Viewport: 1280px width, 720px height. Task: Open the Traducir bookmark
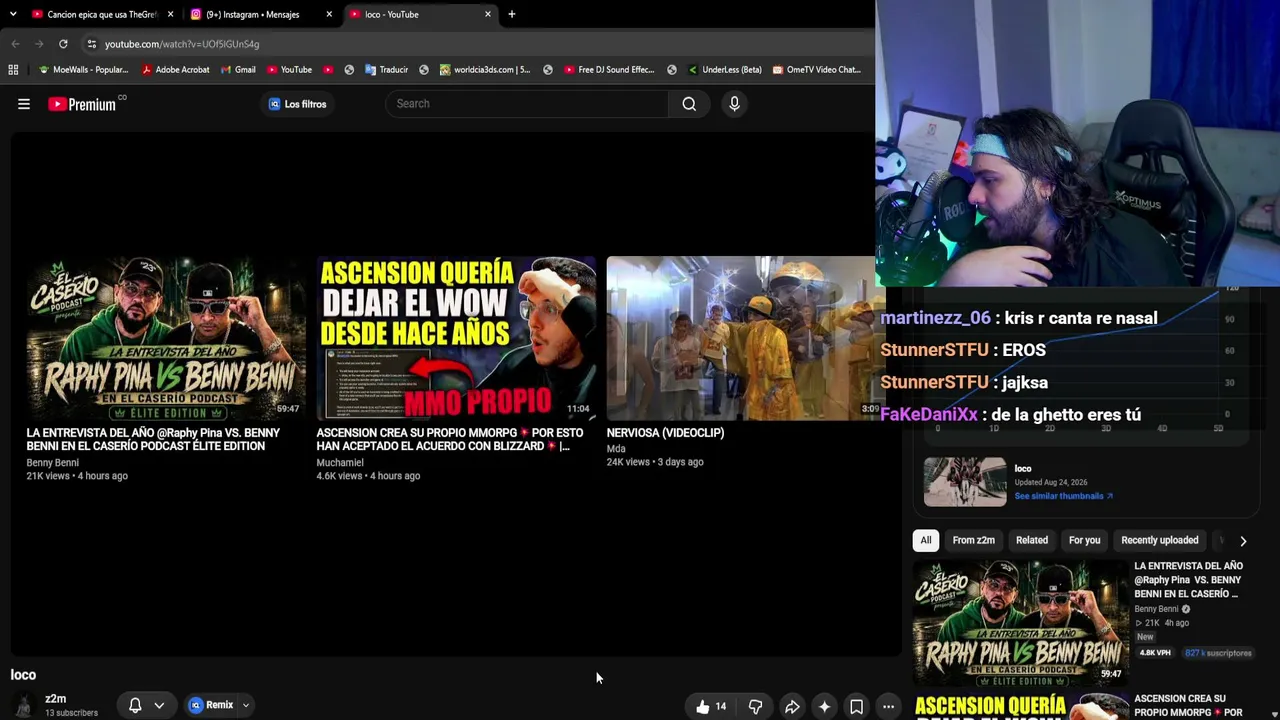386,70
